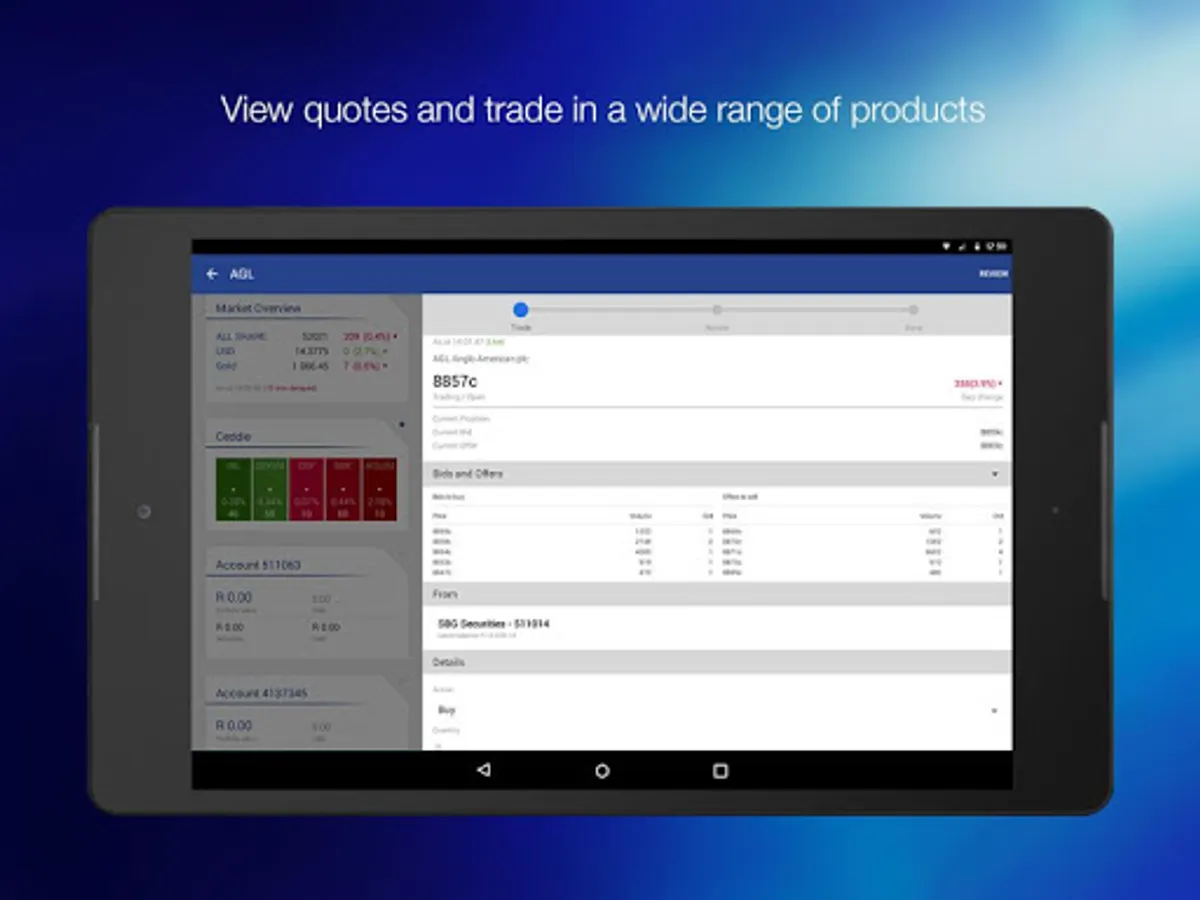Tap the red price change value
The height and width of the screenshot is (900, 1200).
(x=977, y=383)
